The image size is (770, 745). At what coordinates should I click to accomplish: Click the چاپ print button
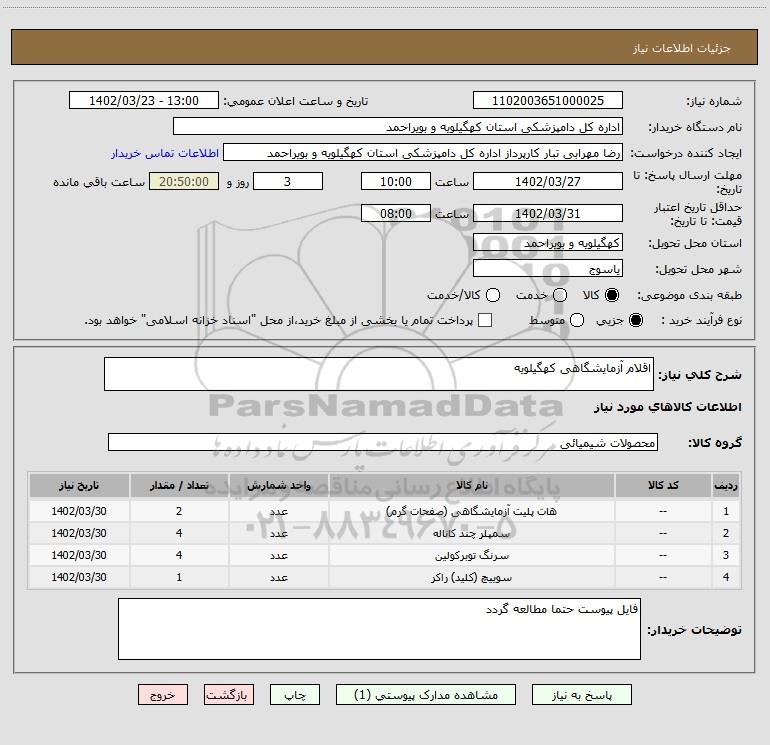pos(295,695)
